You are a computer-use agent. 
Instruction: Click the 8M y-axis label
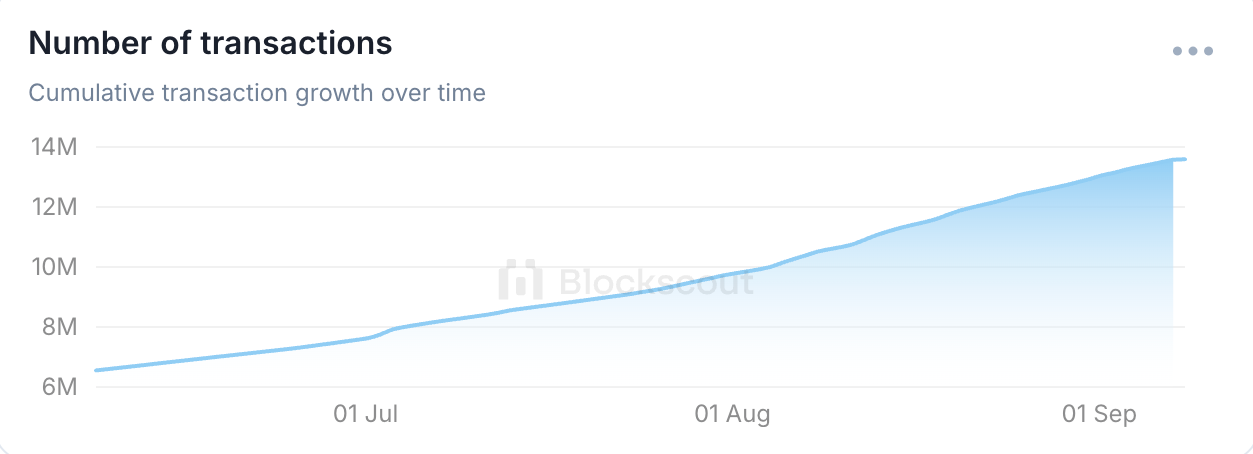tap(57, 327)
